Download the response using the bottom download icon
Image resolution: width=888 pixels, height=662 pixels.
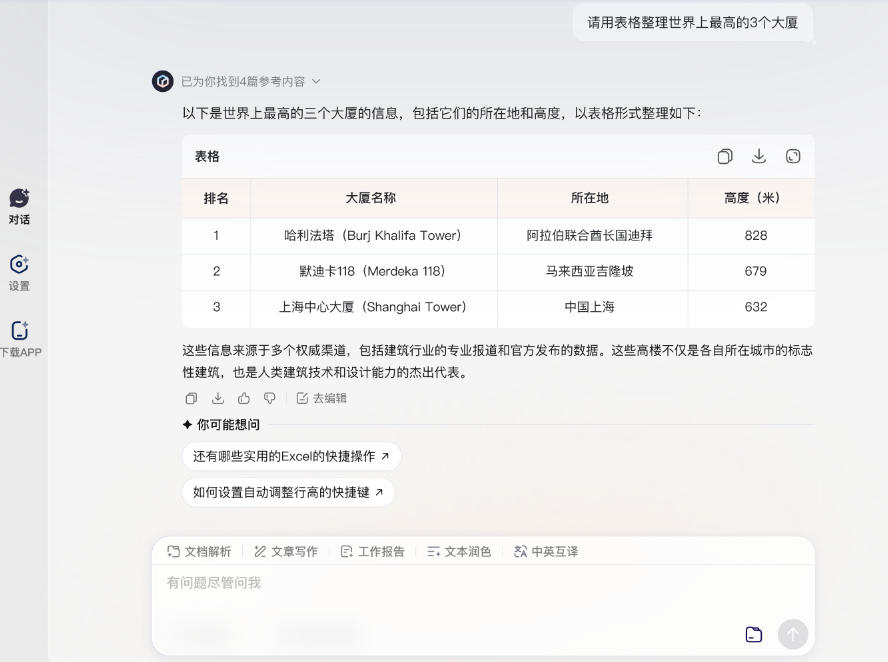[x=217, y=398]
